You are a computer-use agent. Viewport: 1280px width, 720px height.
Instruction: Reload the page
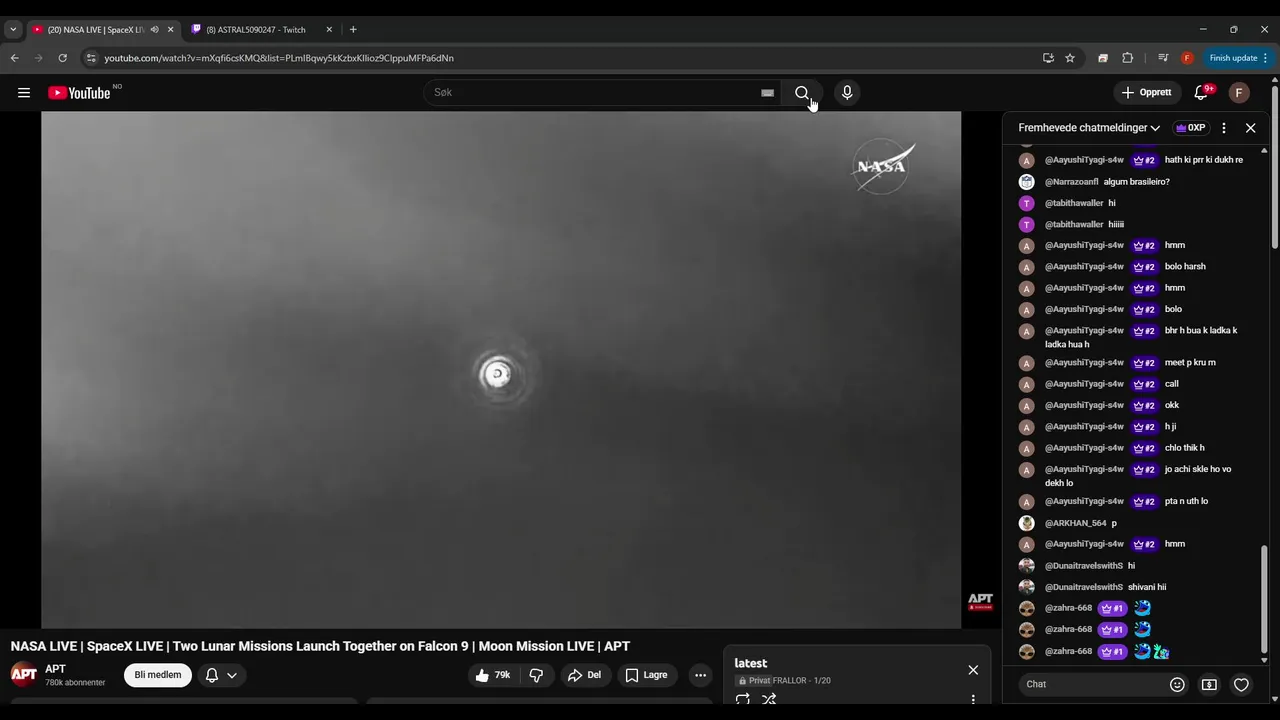(62, 58)
